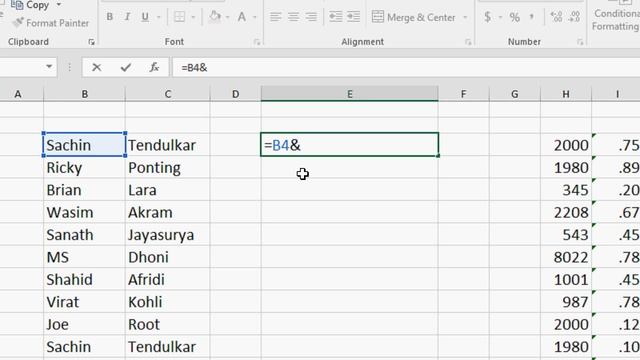
Task: Open Alignment dialog launcher
Action: click(x=468, y=42)
